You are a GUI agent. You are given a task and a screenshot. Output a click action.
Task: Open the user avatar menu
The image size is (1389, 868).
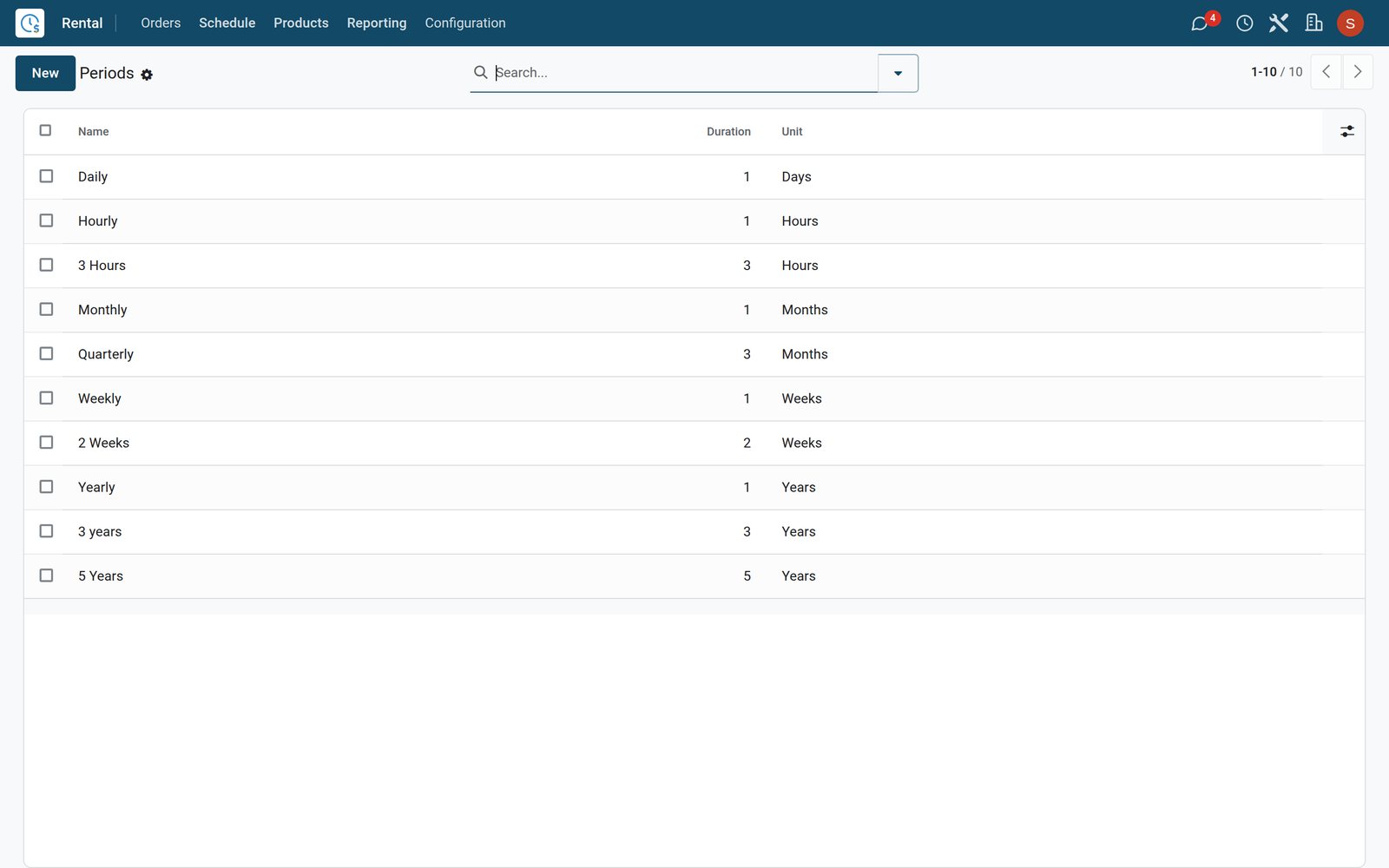point(1350,23)
